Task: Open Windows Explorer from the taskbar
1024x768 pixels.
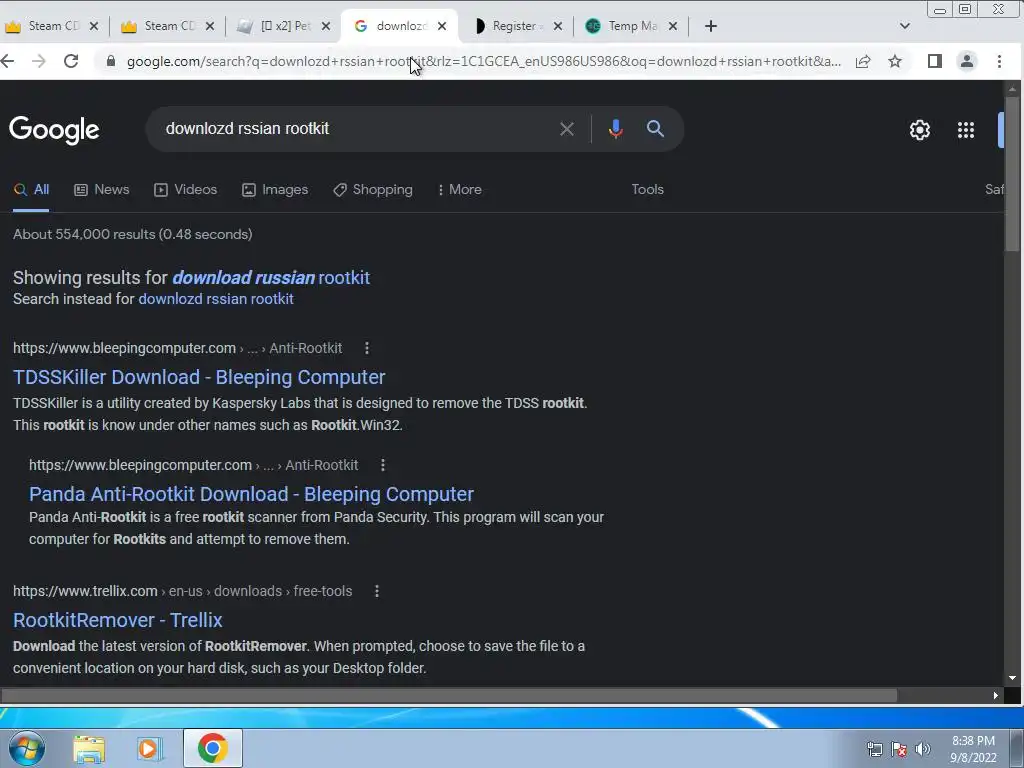Action: click(x=89, y=749)
